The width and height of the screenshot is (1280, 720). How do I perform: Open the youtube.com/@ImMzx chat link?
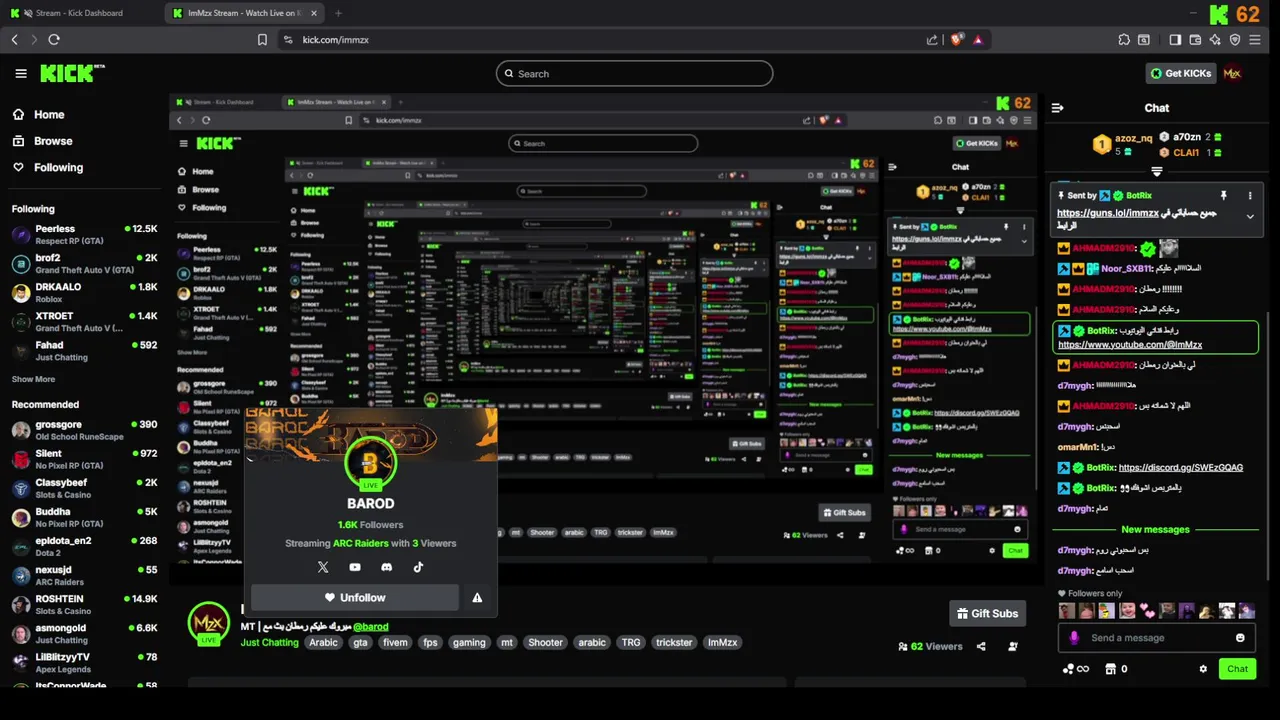[x=1130, y=345]
